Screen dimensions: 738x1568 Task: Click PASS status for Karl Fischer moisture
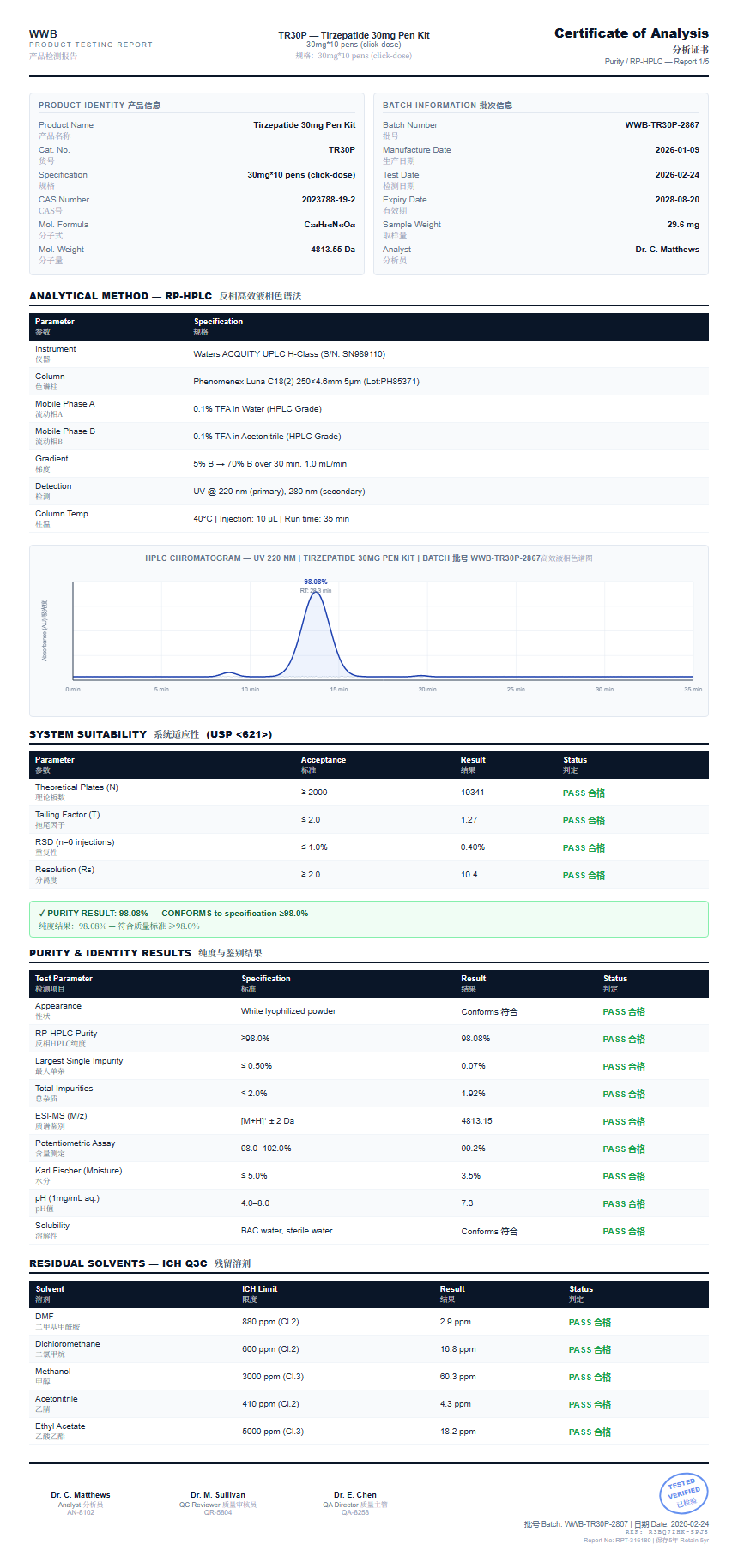point(624,1177)
